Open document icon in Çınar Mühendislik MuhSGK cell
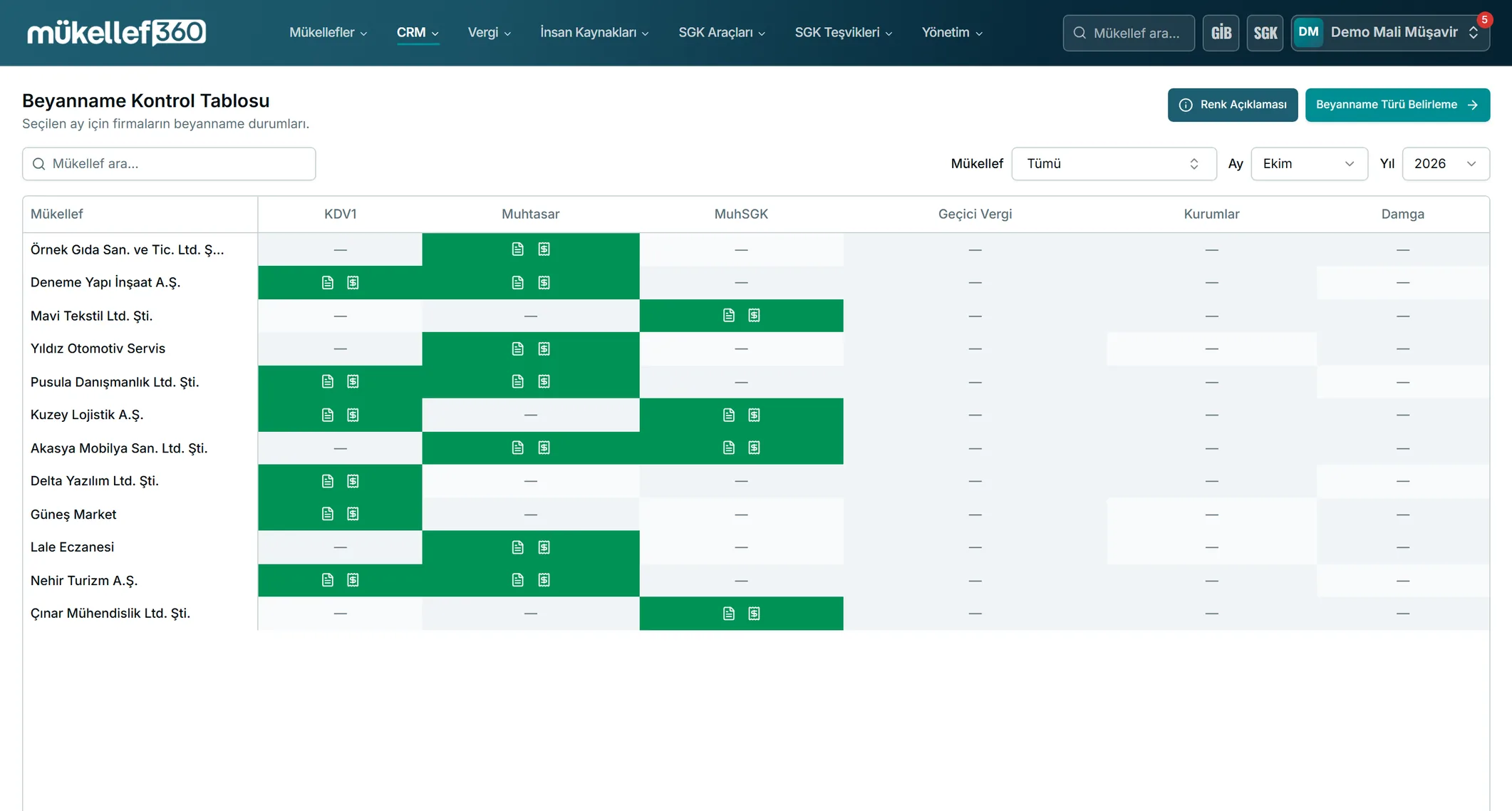The width and height of the screenshot is (1512, 811). 729,614
